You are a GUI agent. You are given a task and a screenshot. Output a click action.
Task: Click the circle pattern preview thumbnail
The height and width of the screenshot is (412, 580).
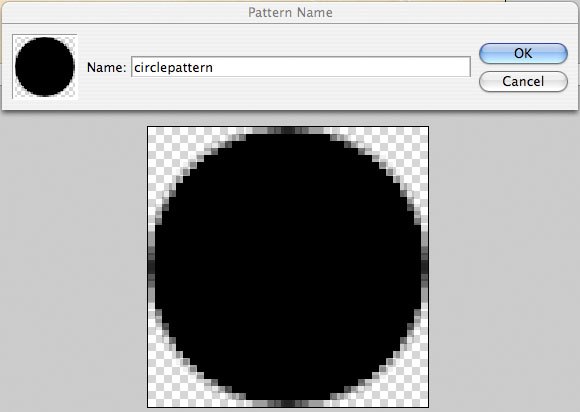pos(45,67)
